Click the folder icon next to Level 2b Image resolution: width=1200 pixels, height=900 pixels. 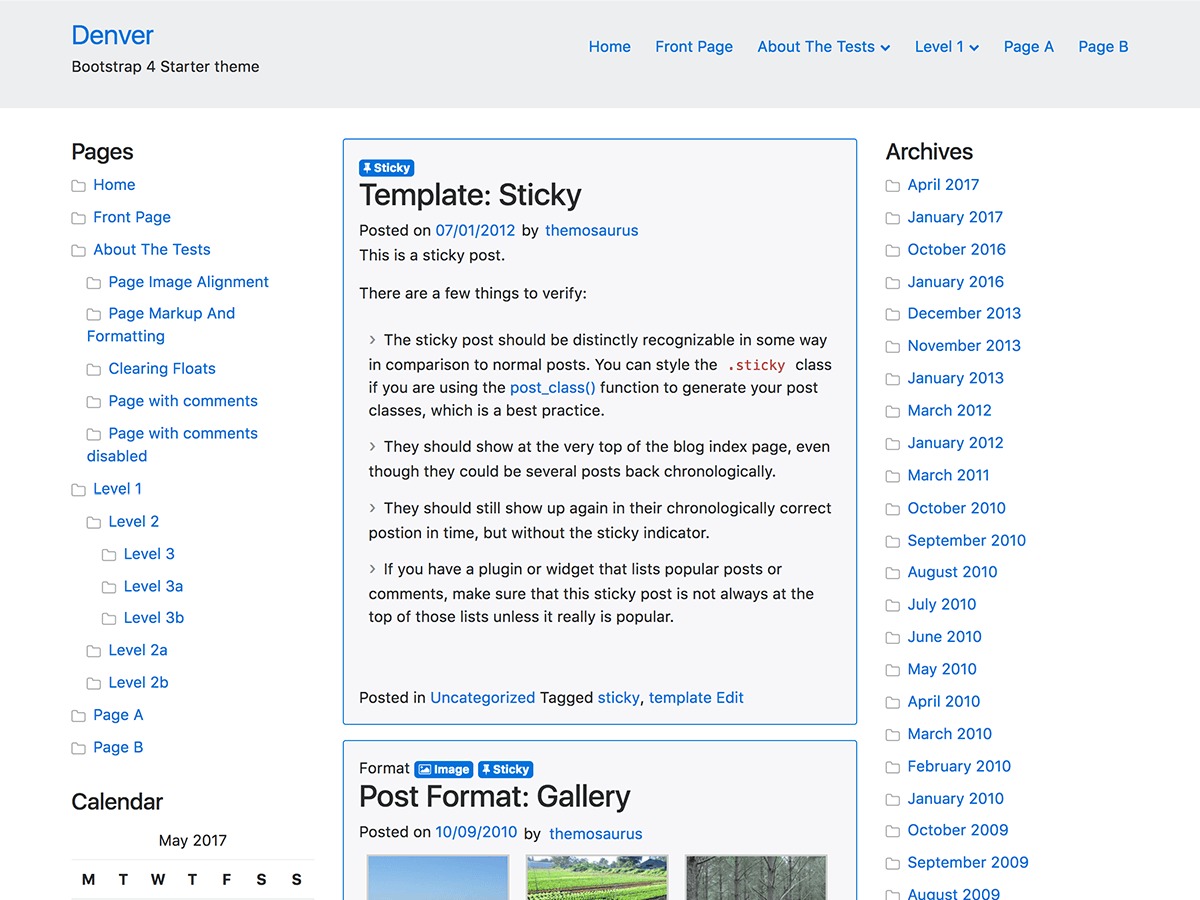[94, 683]
